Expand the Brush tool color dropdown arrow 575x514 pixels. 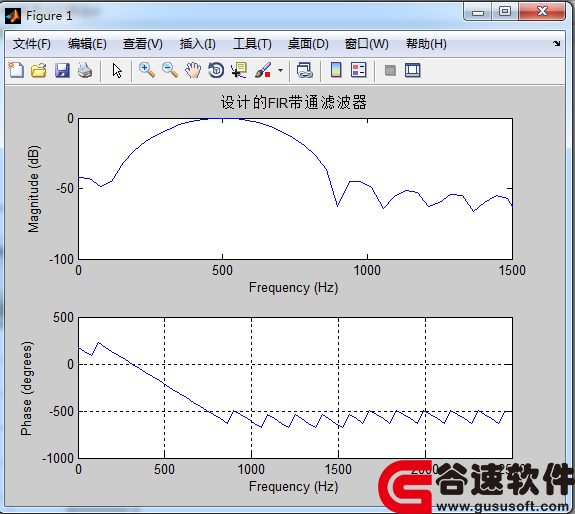pos(281,70)
